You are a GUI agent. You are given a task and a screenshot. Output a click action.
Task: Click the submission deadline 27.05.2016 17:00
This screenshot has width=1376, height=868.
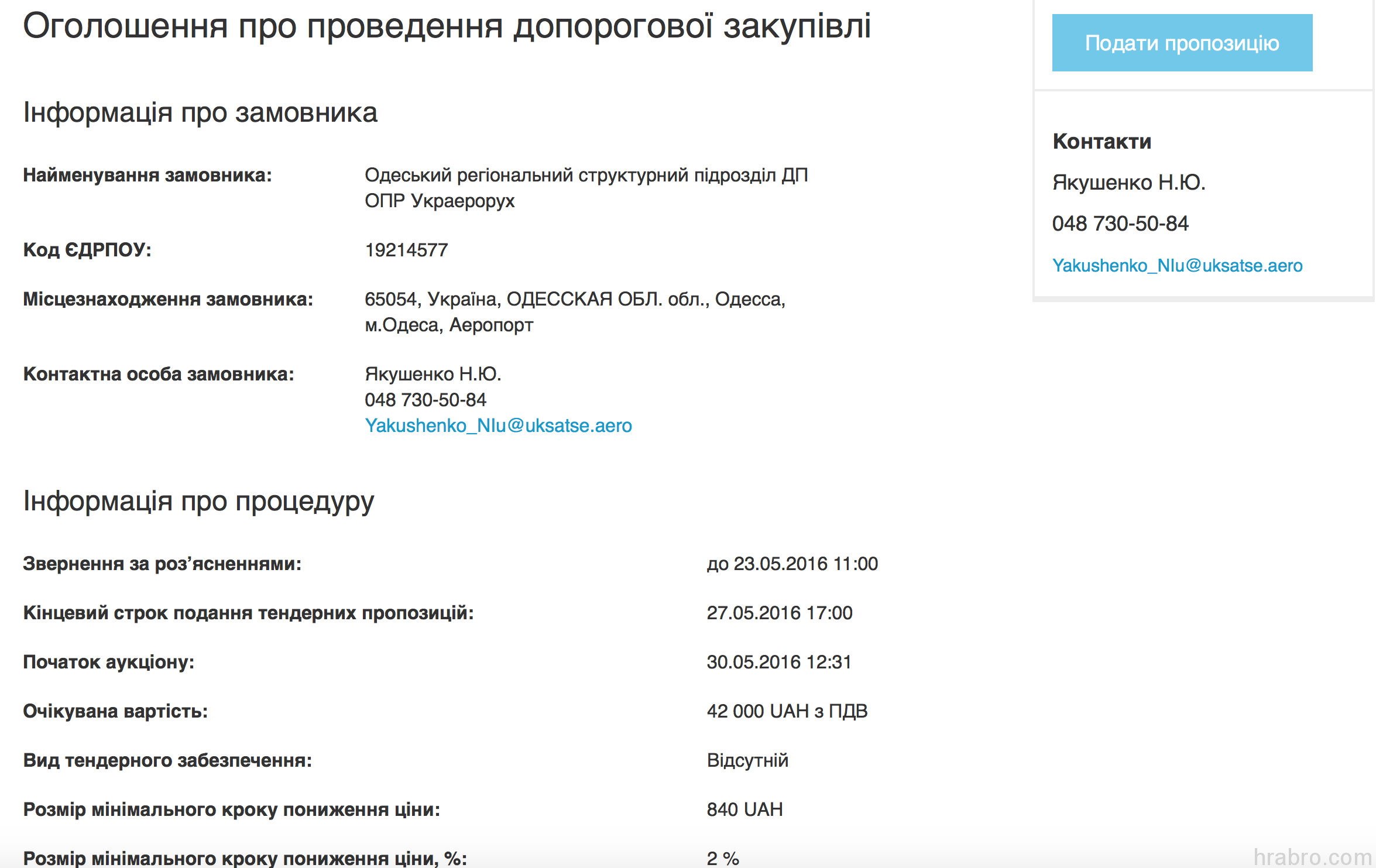tap(780, 613)
